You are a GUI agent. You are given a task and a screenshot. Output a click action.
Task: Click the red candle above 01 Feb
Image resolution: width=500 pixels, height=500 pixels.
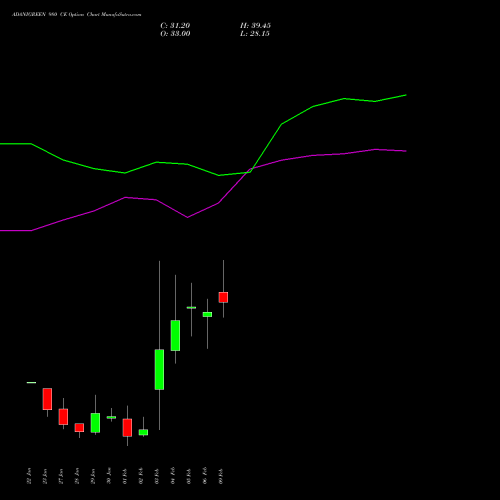tap(127, 428)
